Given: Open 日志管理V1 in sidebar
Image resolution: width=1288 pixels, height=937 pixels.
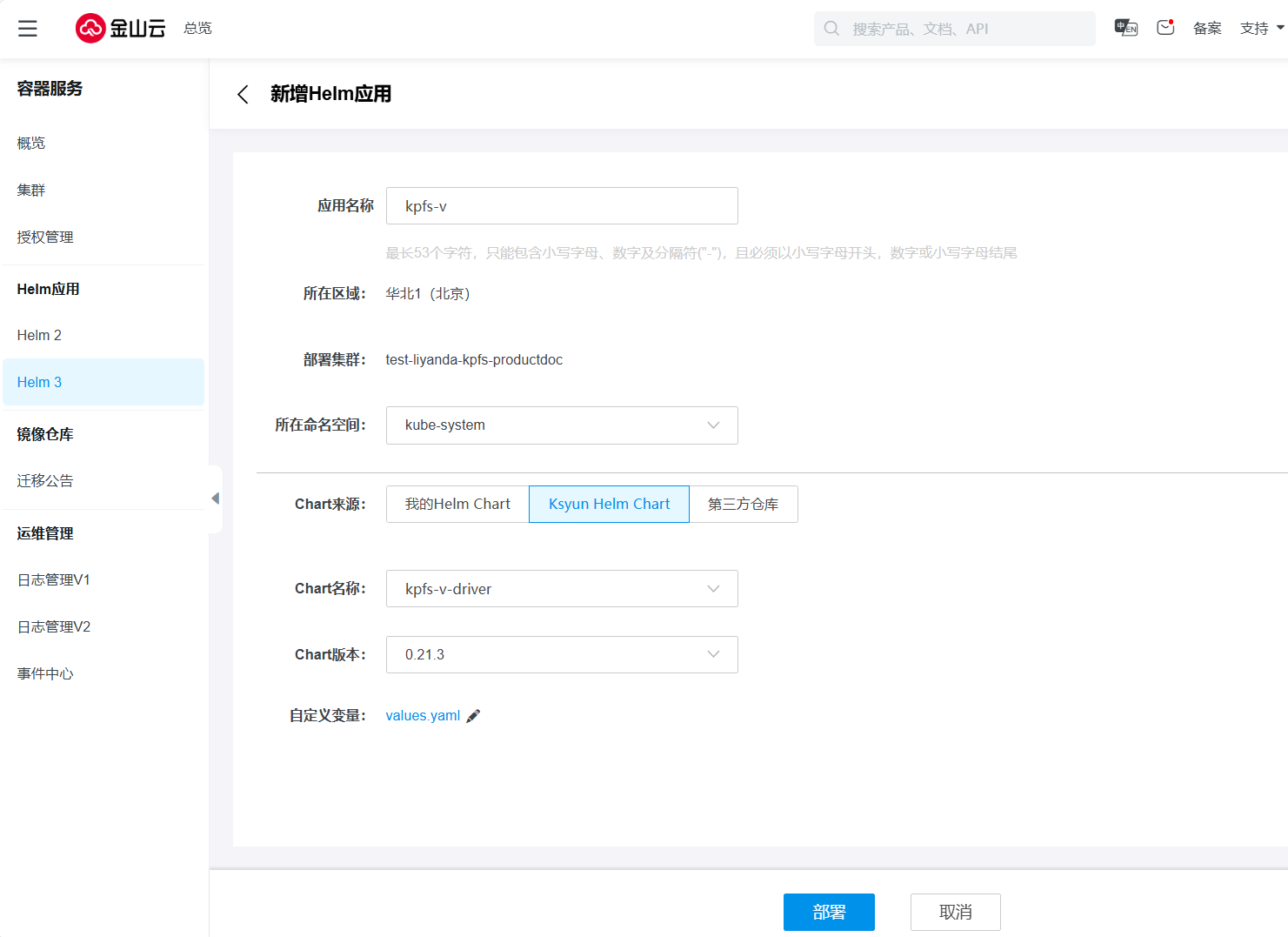Looking at the screenshot, I should (54, 580).
